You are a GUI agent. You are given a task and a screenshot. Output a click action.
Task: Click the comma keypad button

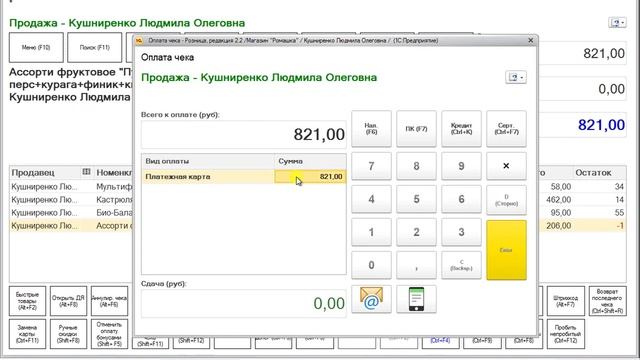tap(416, 265)
